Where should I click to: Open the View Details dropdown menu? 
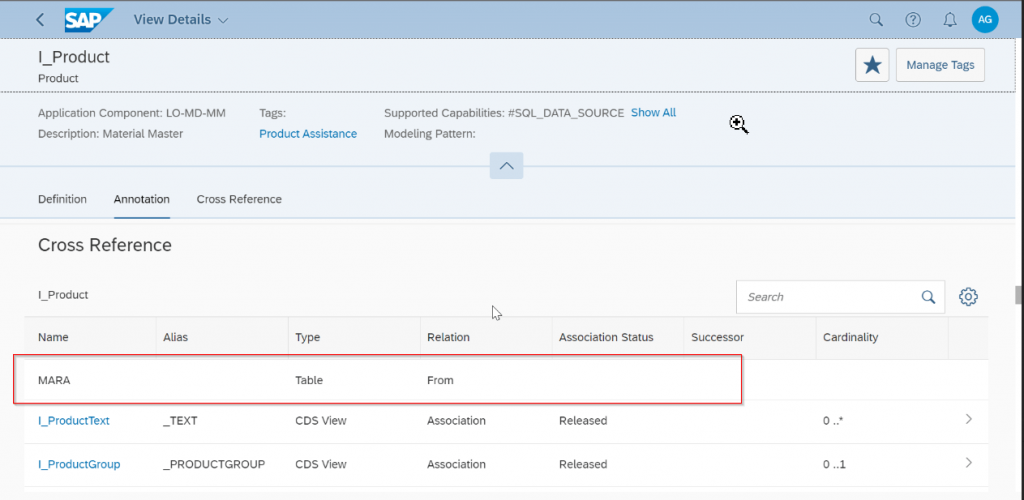181,20
